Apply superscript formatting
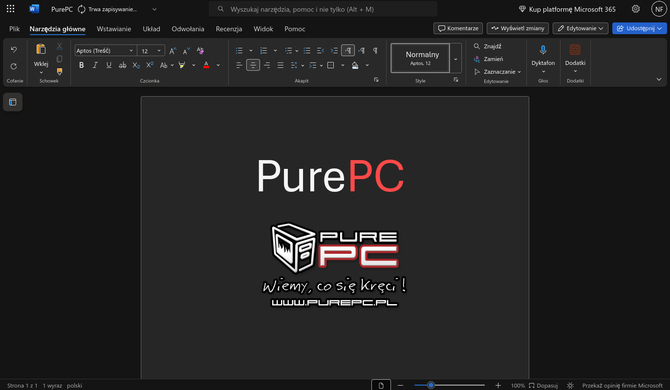Viewport: 670px width, 390px height. pos(150,65)
